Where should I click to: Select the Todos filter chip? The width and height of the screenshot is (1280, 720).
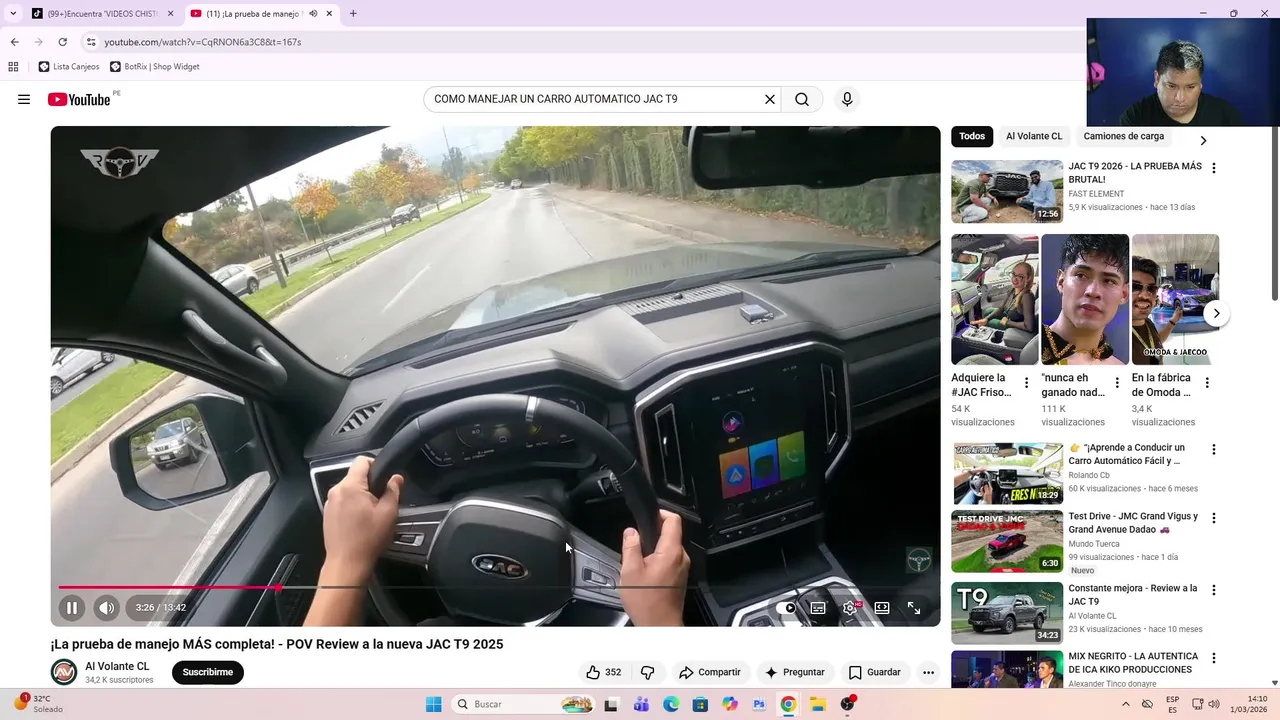tap(972, 136)
